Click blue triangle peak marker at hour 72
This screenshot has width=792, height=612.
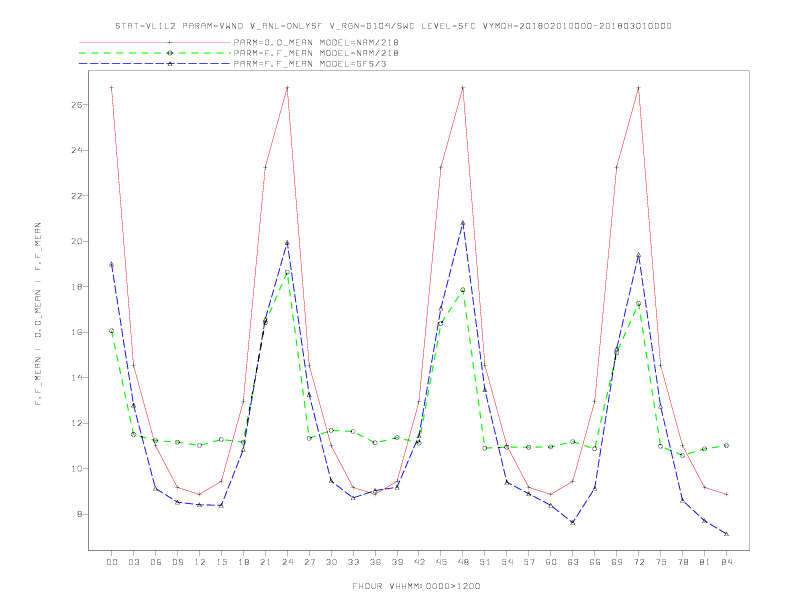(x=639, y=255)
